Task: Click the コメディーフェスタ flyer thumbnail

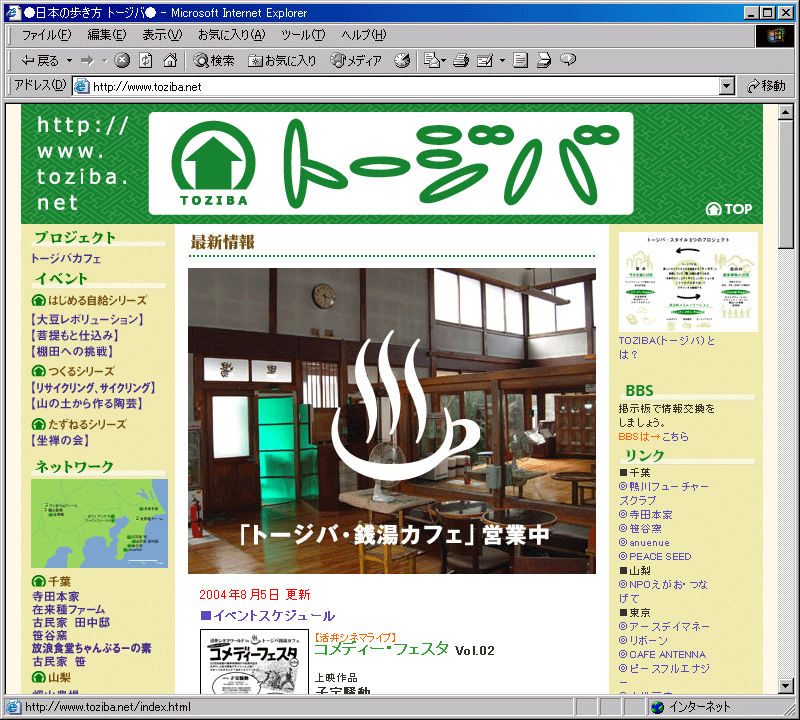Action: pyautogui.click(x=255, y=662)
